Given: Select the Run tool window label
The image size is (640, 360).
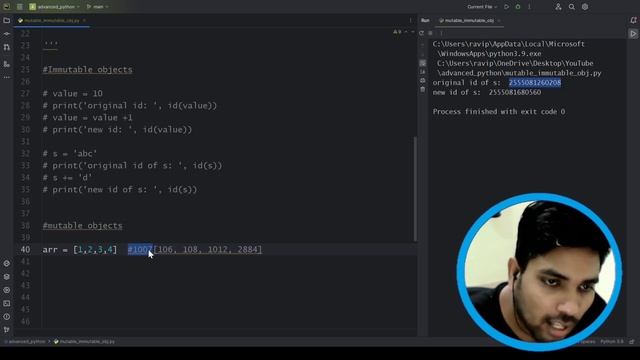Looking at the screenshot, I should point(425,20).
